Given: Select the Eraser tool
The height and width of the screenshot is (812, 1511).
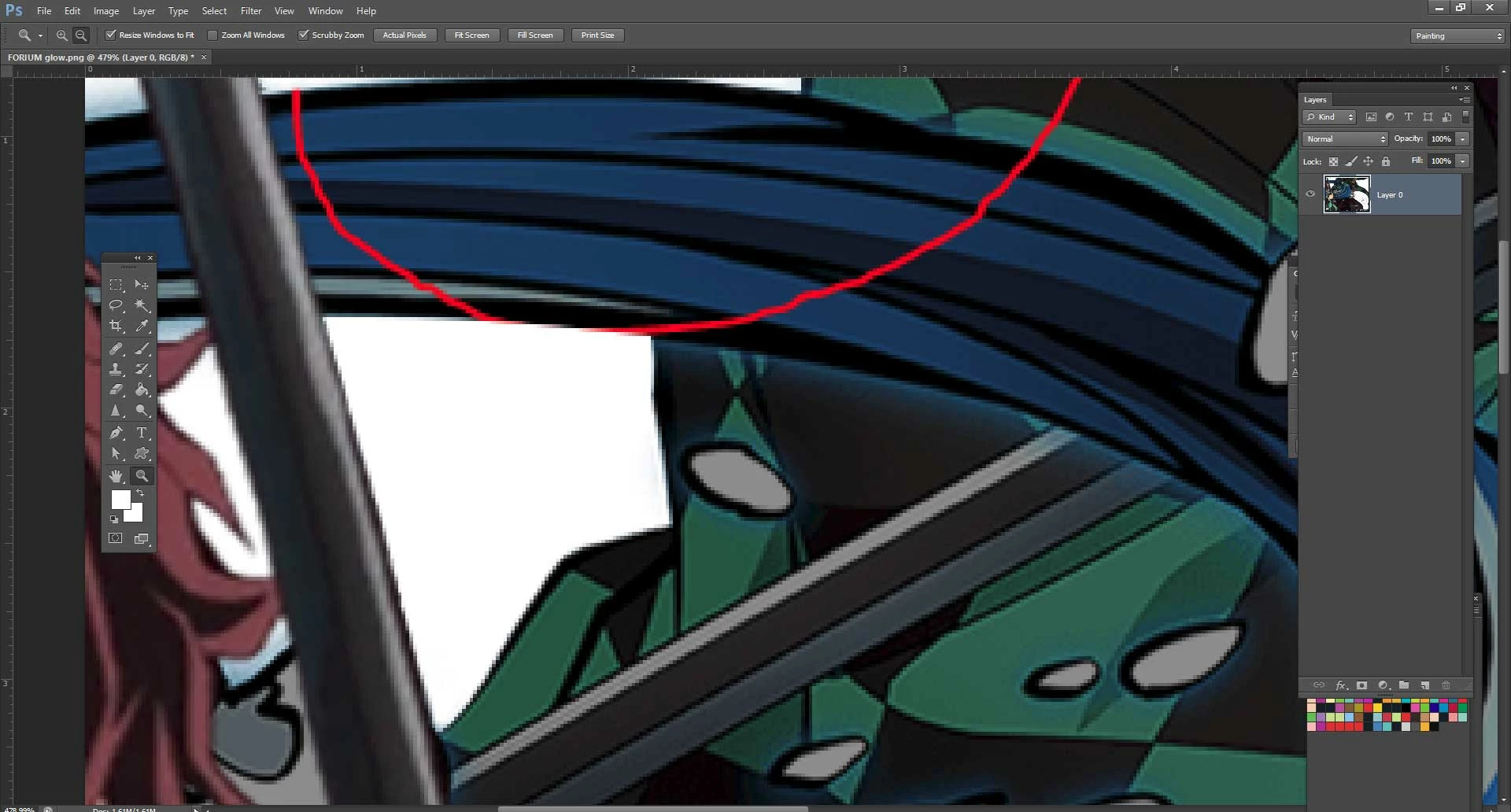Looking at the screenshot, I should coord(116,389).
